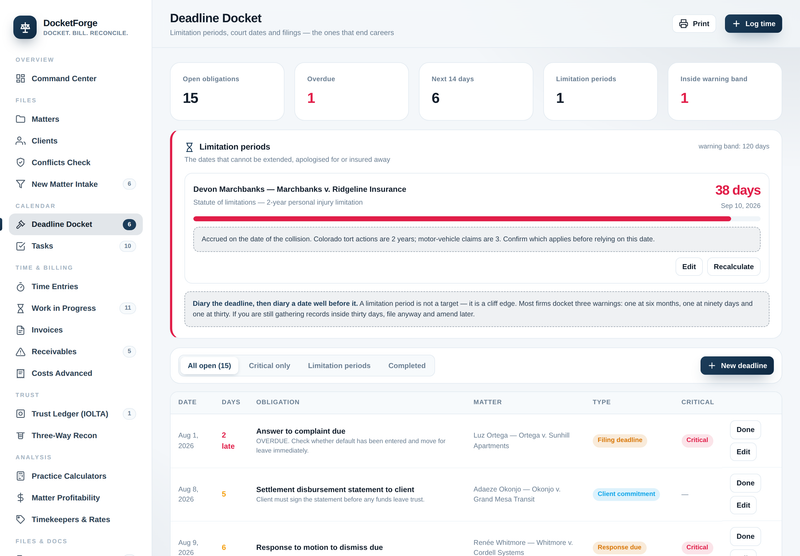
Task: Click the MATTER column header
Action: 487,402
